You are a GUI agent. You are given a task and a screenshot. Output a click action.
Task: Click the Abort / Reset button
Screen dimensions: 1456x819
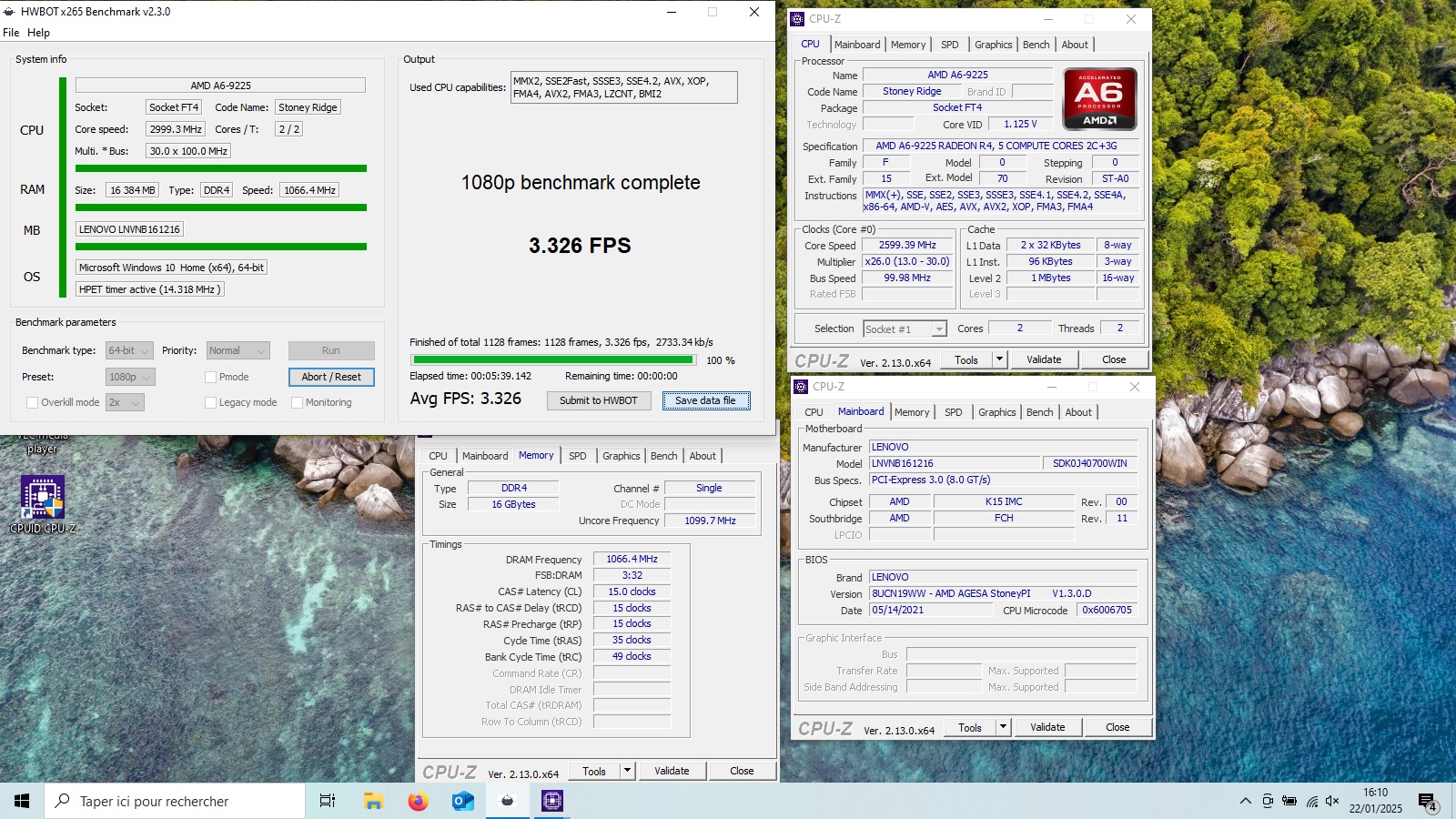coord(331,377)
